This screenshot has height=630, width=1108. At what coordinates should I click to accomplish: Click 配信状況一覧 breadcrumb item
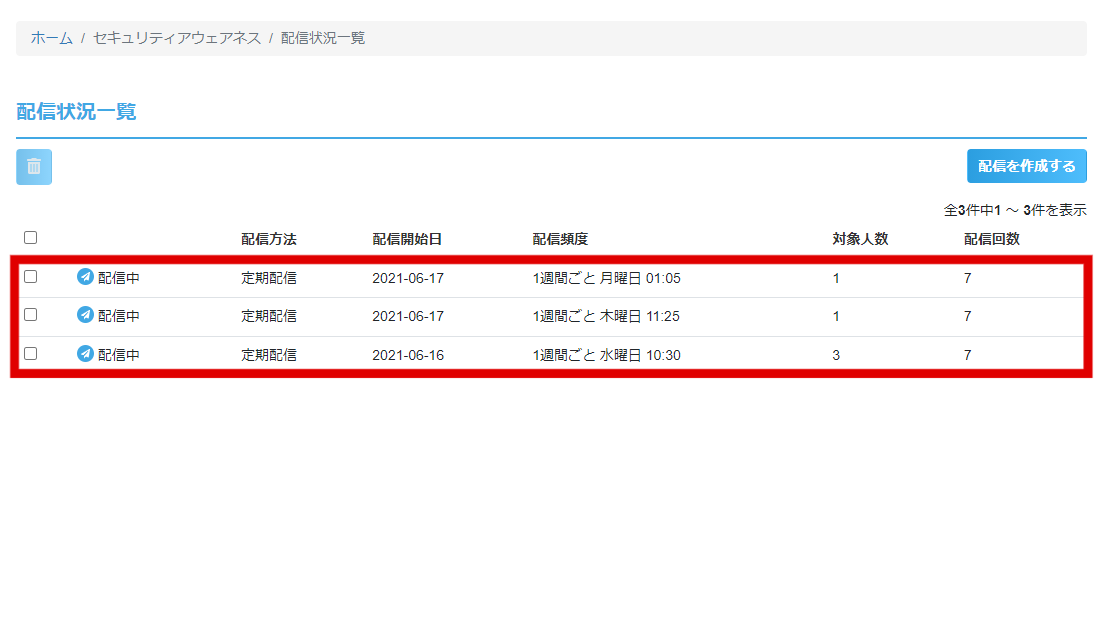pos(323,38)
